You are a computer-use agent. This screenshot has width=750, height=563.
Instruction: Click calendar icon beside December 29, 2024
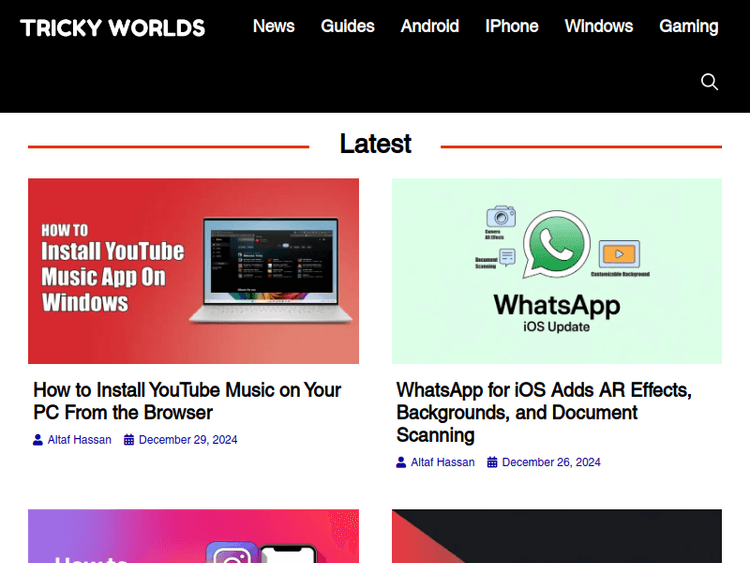[129, 440]
